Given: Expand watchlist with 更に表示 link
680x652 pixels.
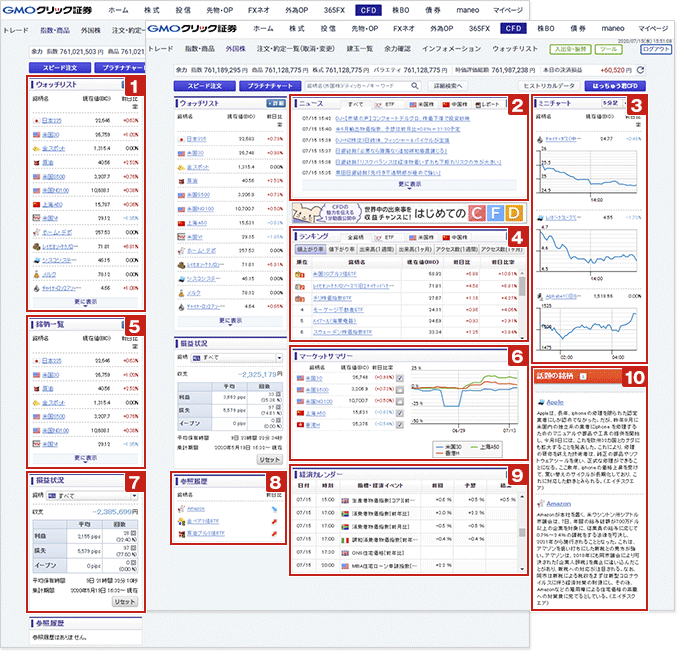Looking at the screenshot, I should (x=230, y=320).
